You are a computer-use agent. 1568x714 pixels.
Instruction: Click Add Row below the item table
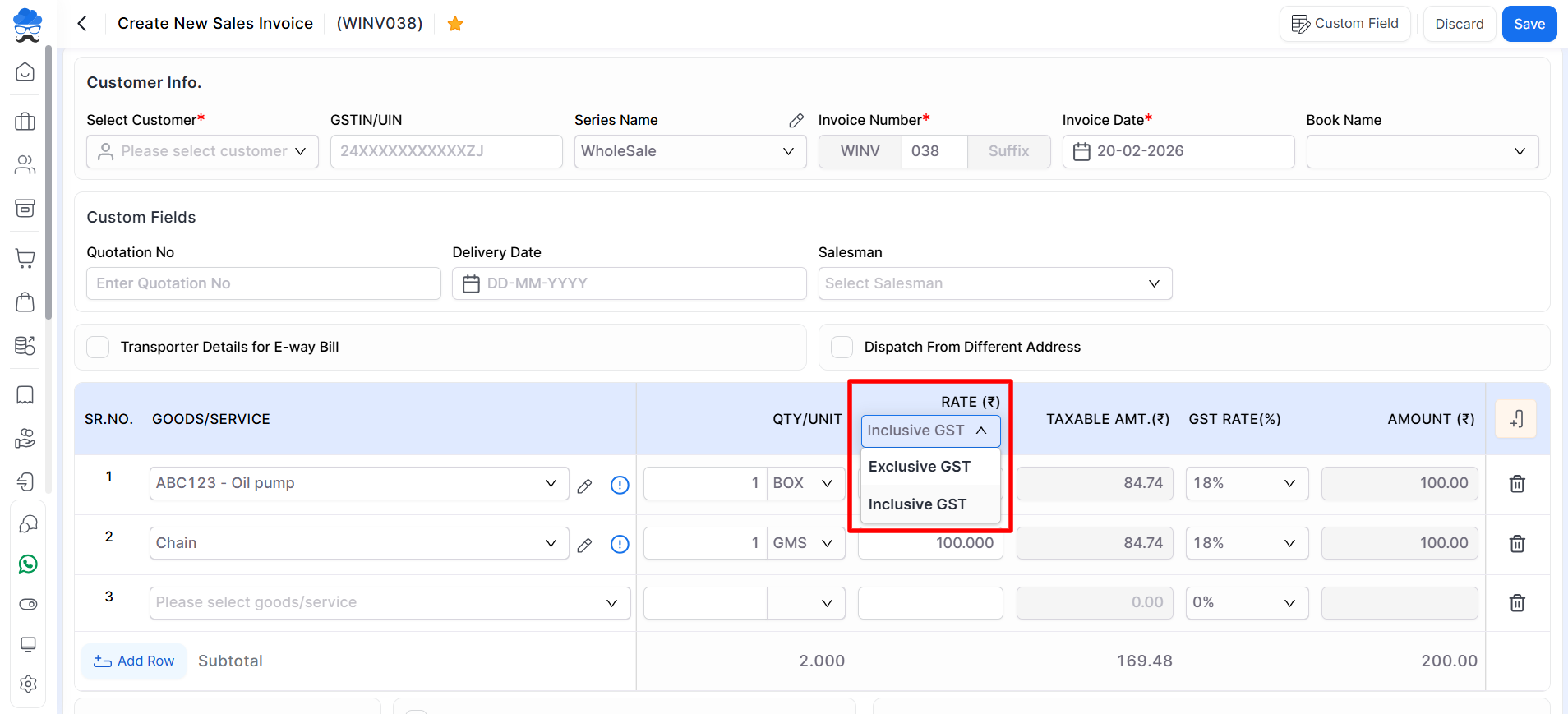(134, 661)
